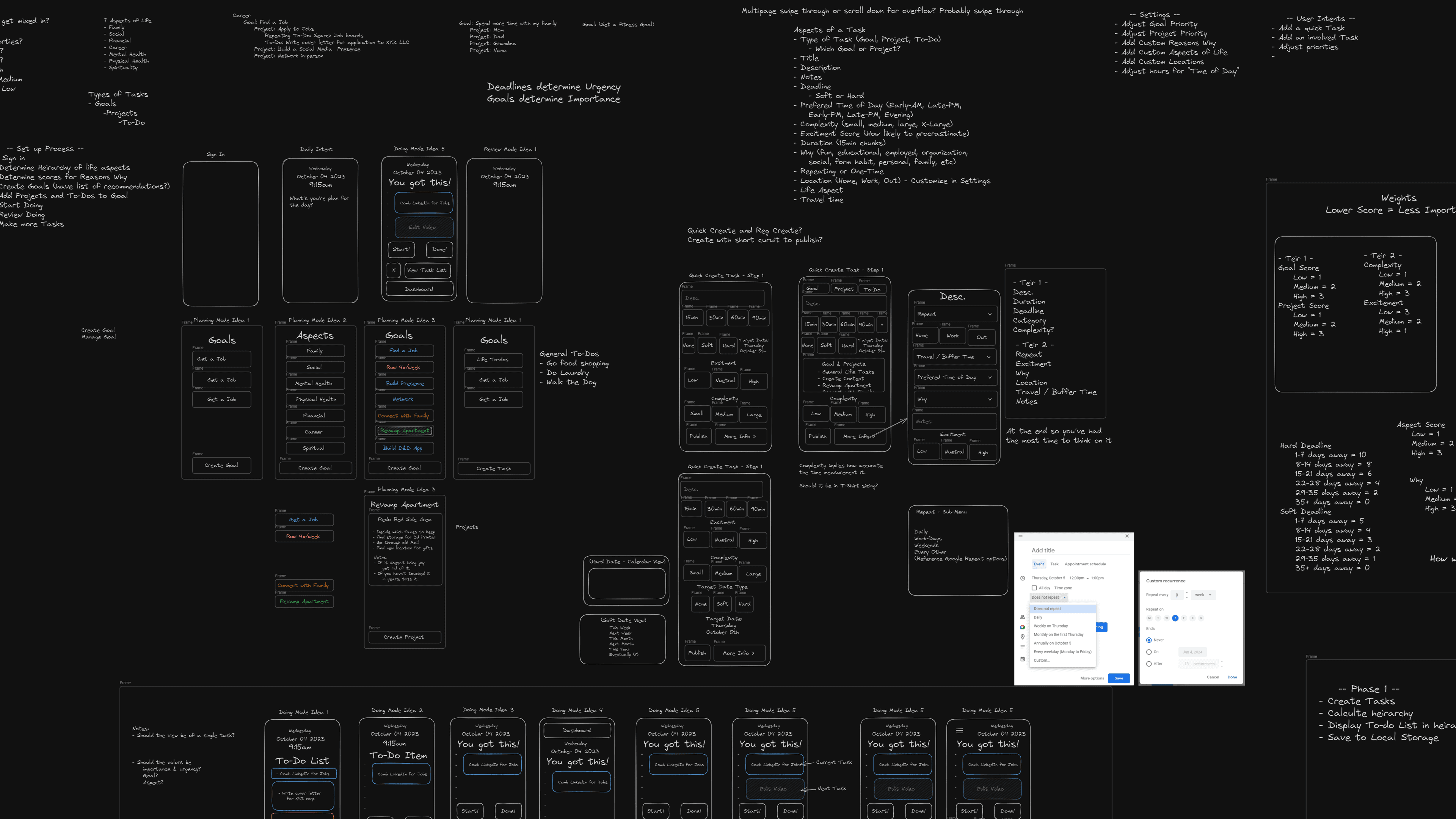Toggle the highlighted blue Thursday circle
The width and height of the screenshot is (1456, 819).
point(1175,618)
